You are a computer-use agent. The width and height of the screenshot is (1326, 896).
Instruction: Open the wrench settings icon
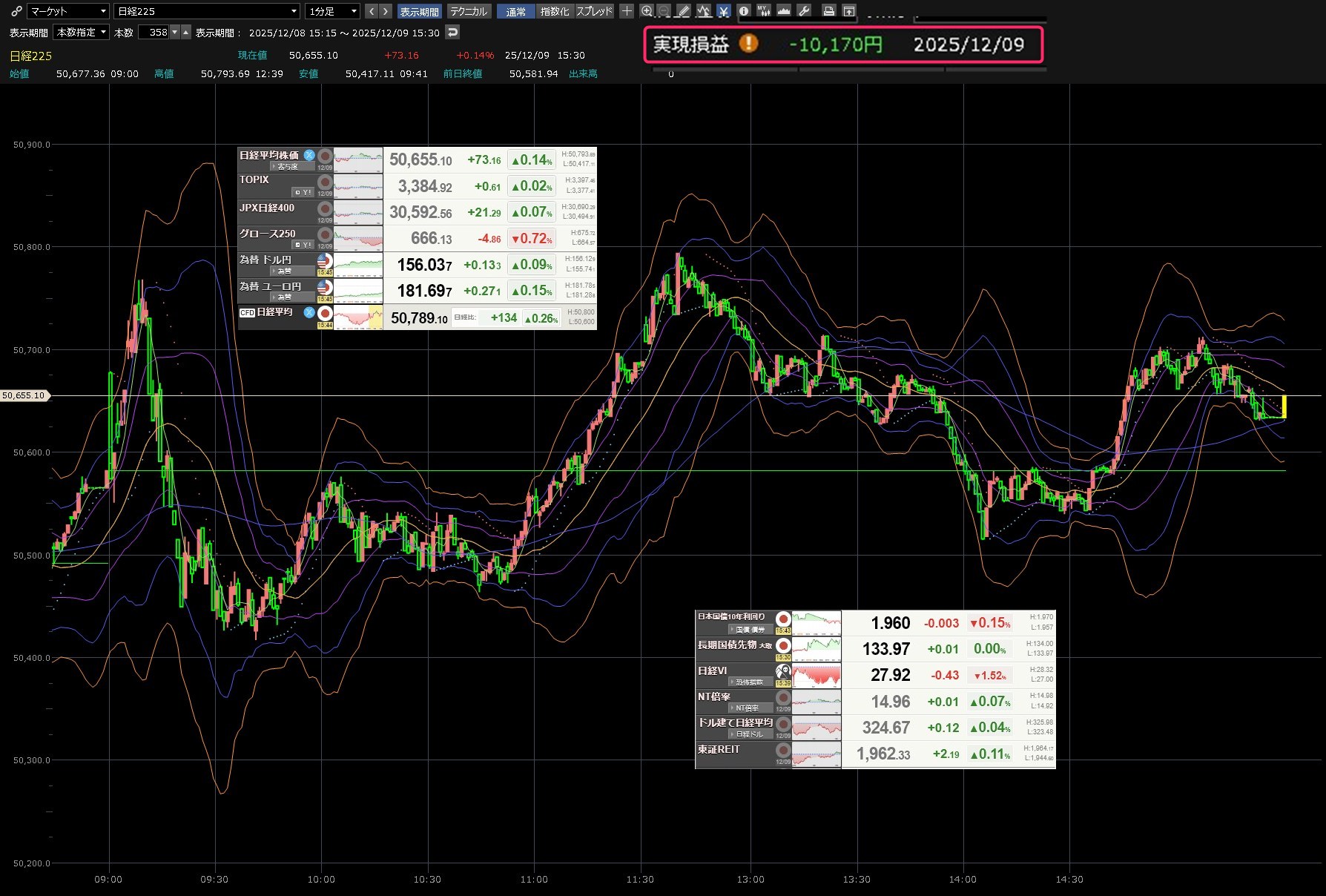[803, 11]
